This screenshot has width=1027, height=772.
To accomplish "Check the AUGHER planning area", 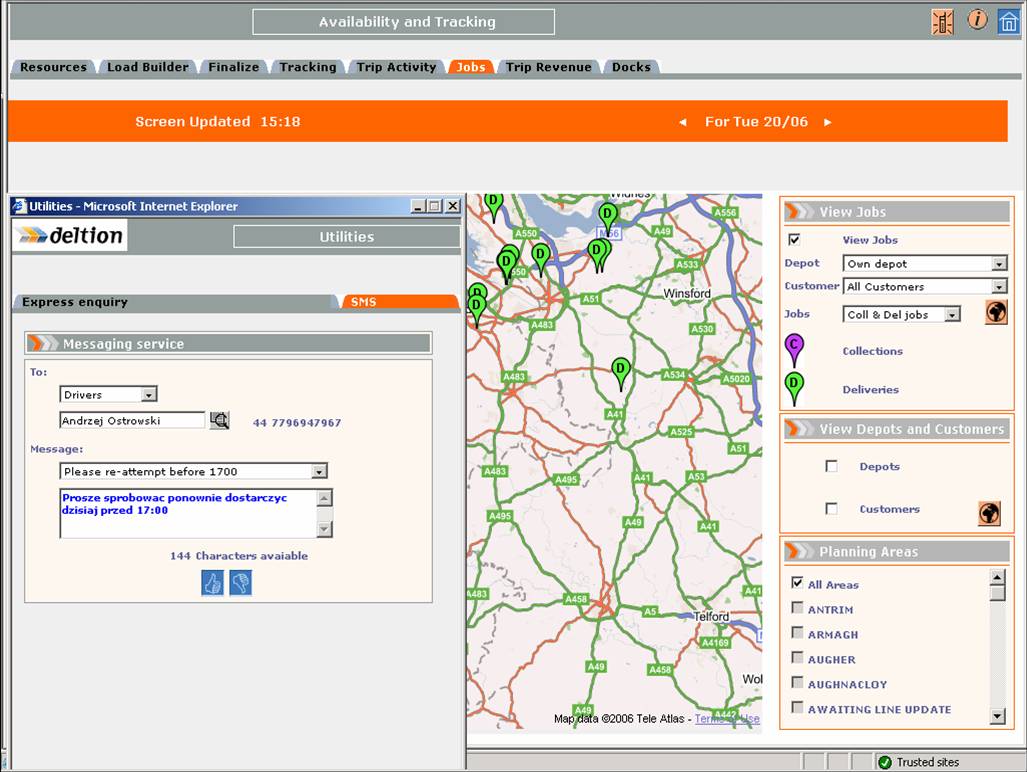I will [x=797, y=657].
